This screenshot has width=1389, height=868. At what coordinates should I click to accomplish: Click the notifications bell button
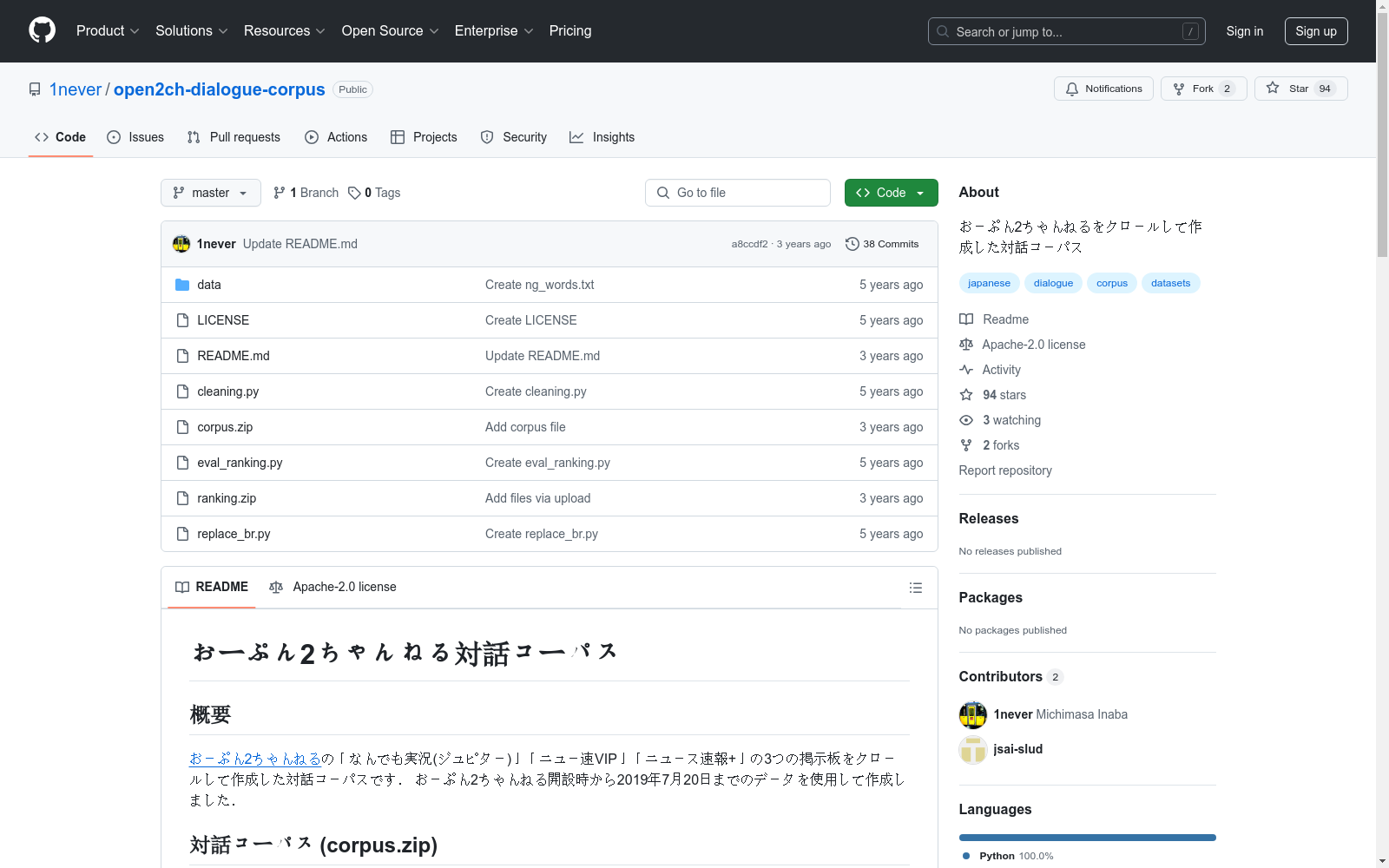pos(1103,89)
